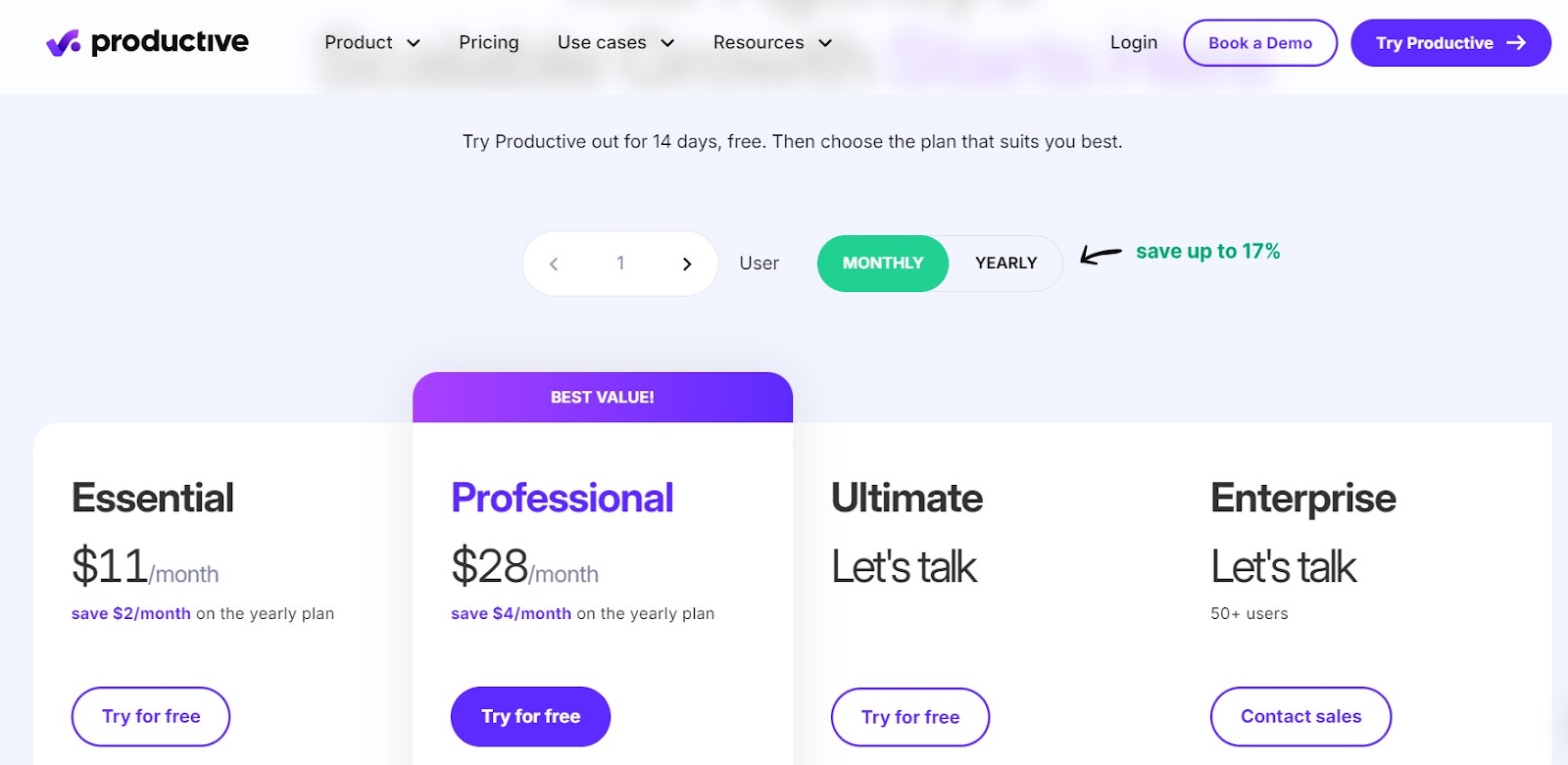Screen dimensions: 1568x765
Task: Click the save $4/month yearly savings link
Action: (x=511, y=613)
